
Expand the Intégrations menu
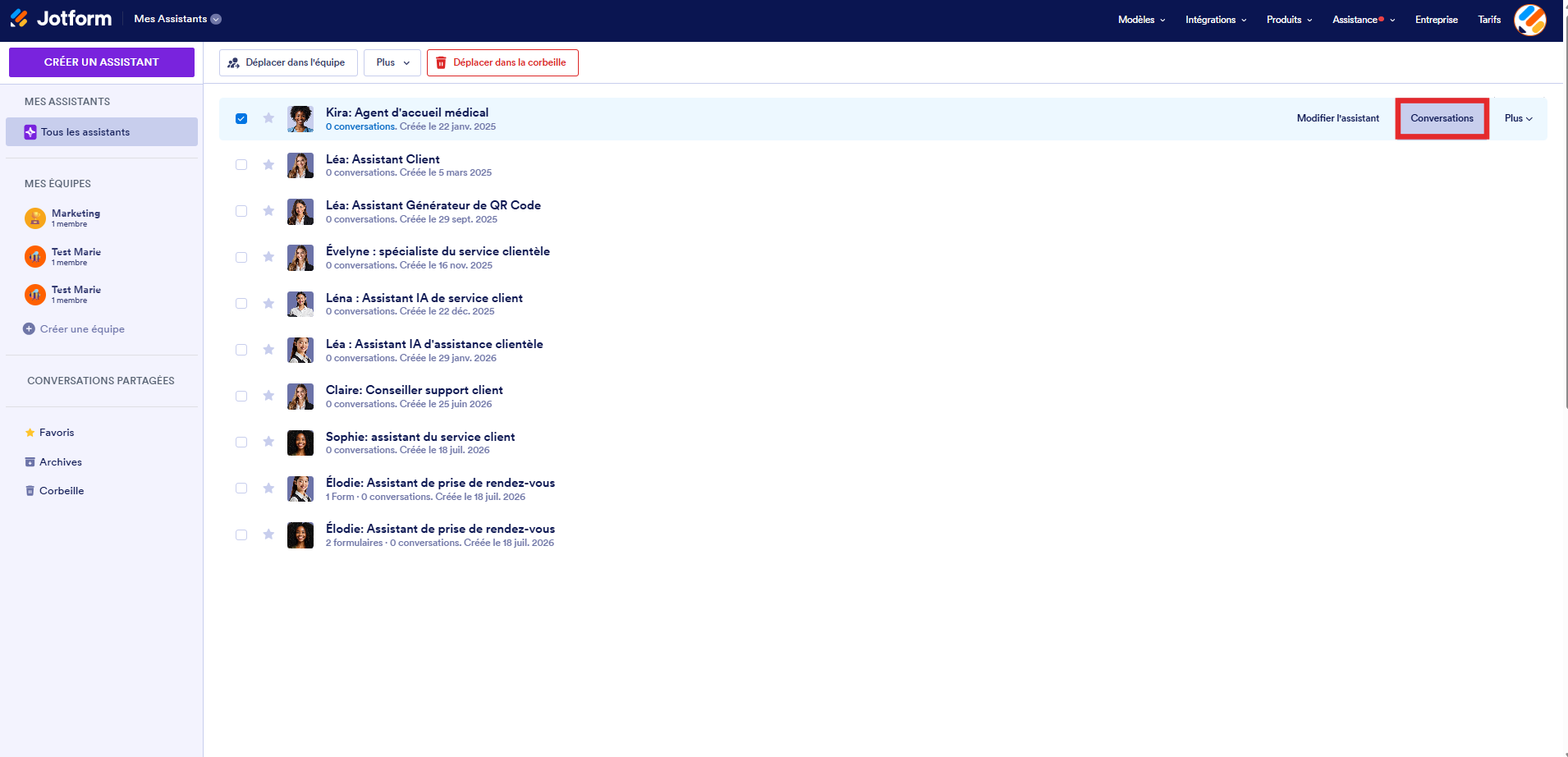(1216, 20)
